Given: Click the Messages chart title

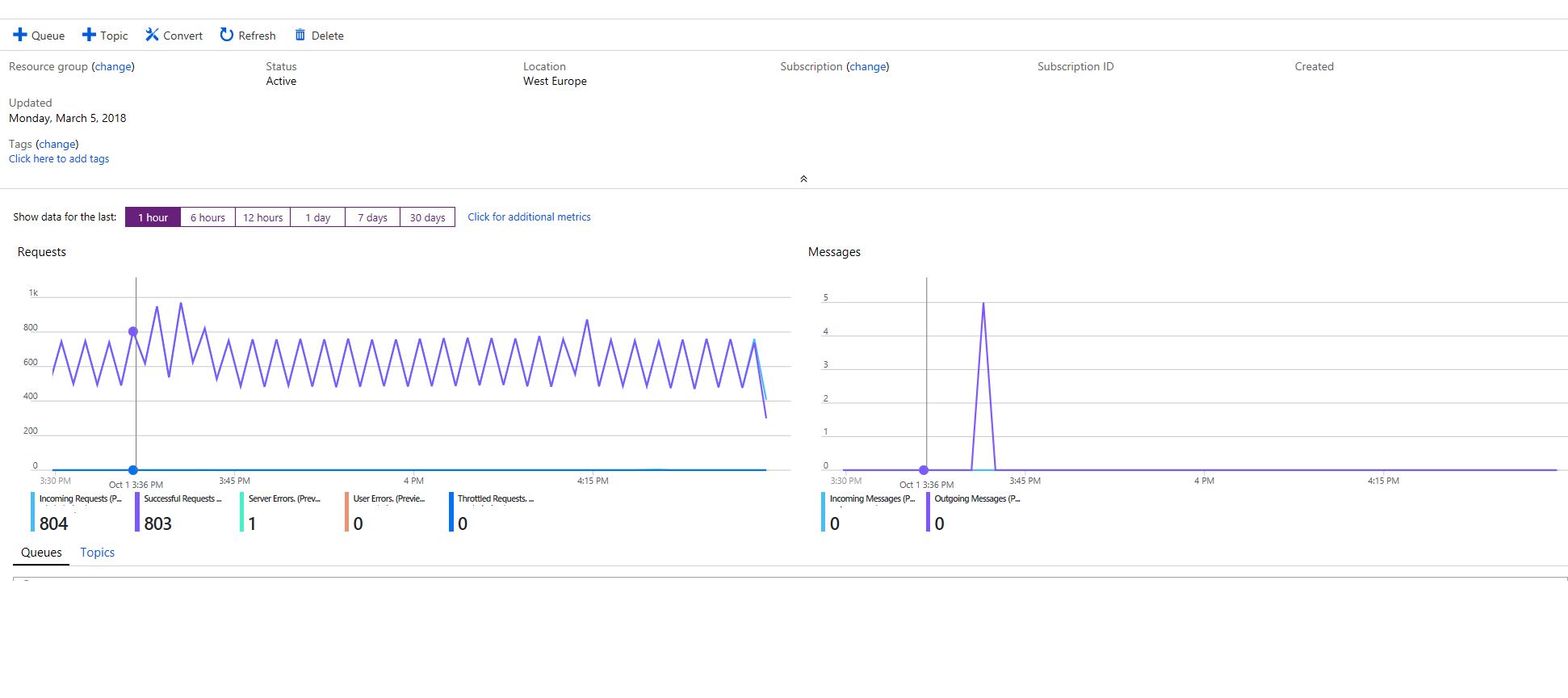Looking at the screenshot, I should (834, 252).
